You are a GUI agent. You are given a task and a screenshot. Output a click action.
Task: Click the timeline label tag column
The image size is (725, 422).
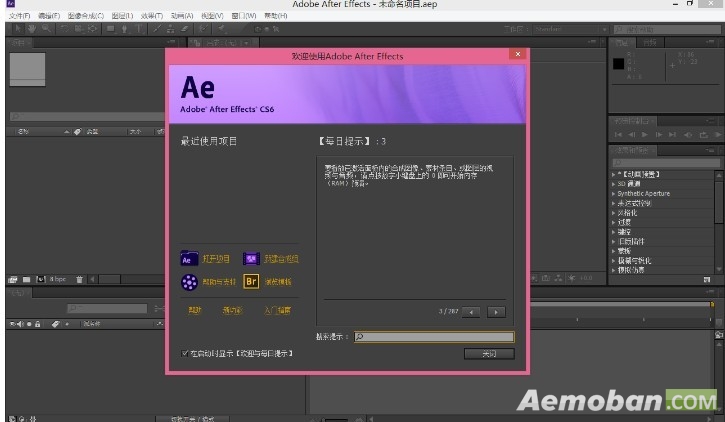[x=55, y=324]
